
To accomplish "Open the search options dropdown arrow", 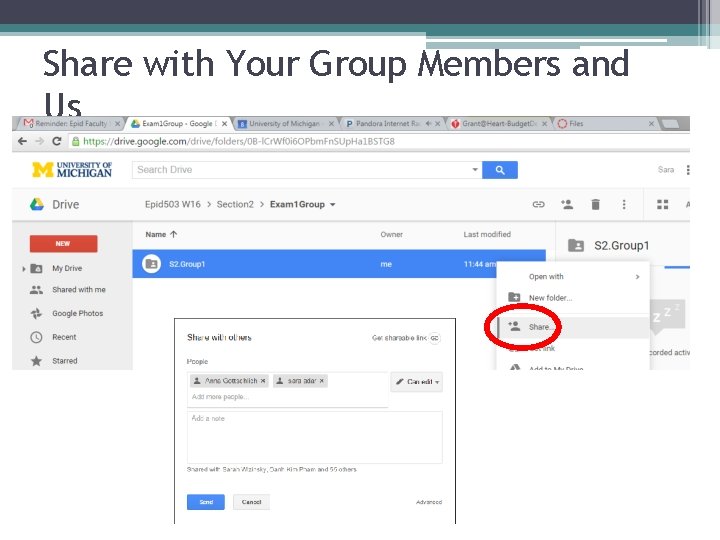I will pos(475,169).
